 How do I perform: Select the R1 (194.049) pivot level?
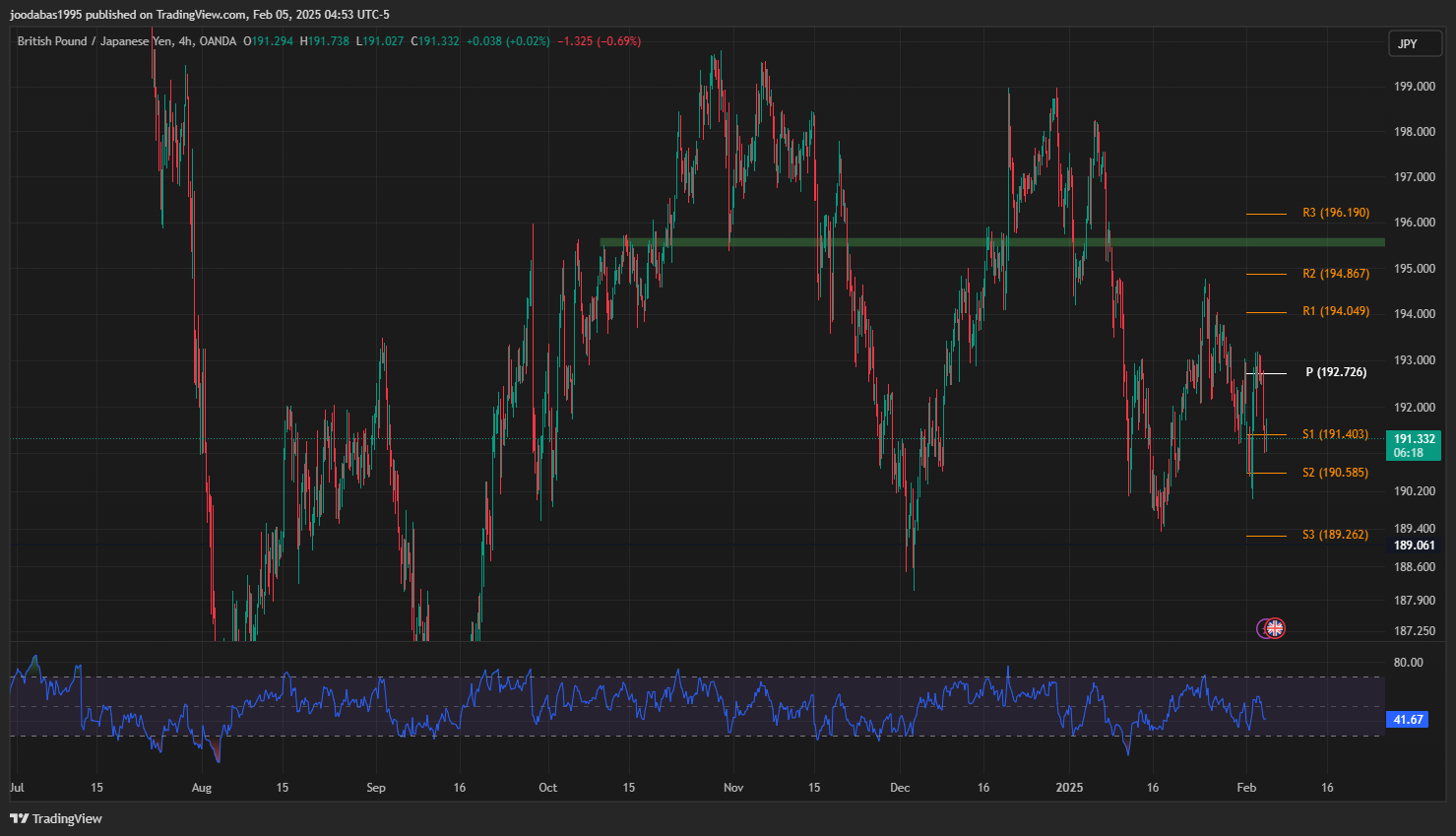coord(1335,311)
